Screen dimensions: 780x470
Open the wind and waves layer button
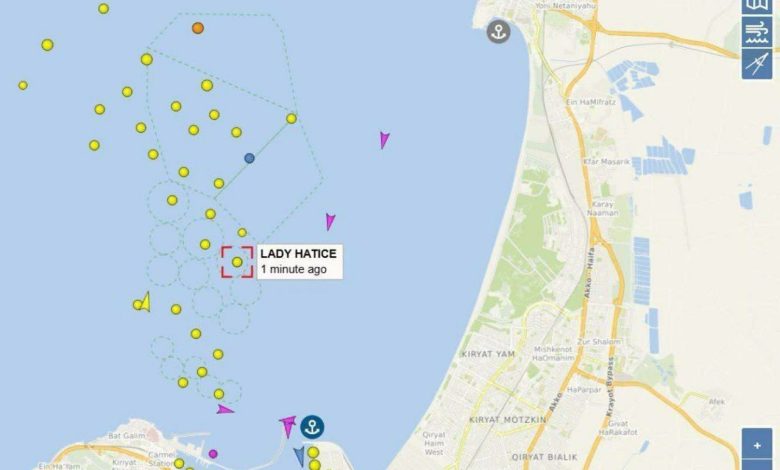pos(757,32)
